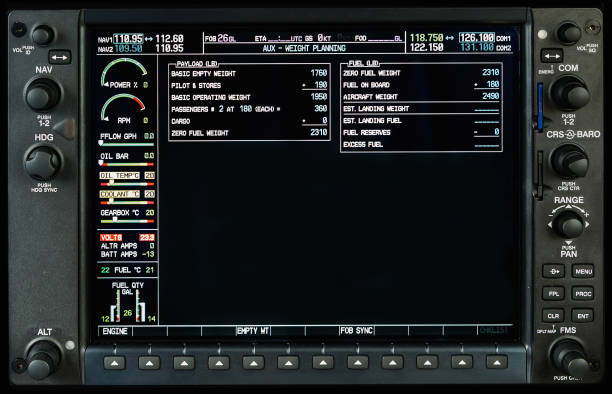The height and width of the screenshot is (394, 612).
Task: Select the passenger weight 180 each field
Action: [x=246, y=109]
